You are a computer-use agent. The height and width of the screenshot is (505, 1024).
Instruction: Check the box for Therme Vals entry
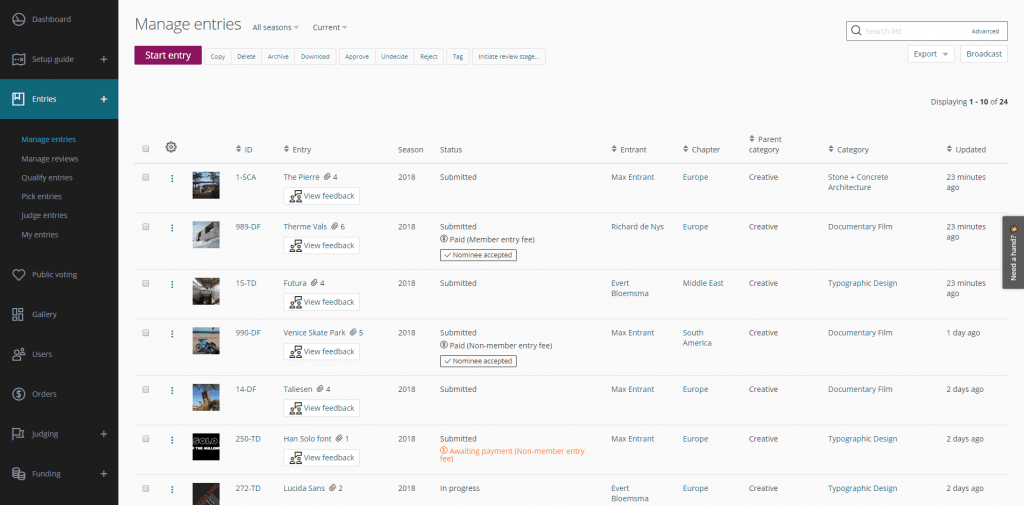pyautogui.click(x=146, y=227)
